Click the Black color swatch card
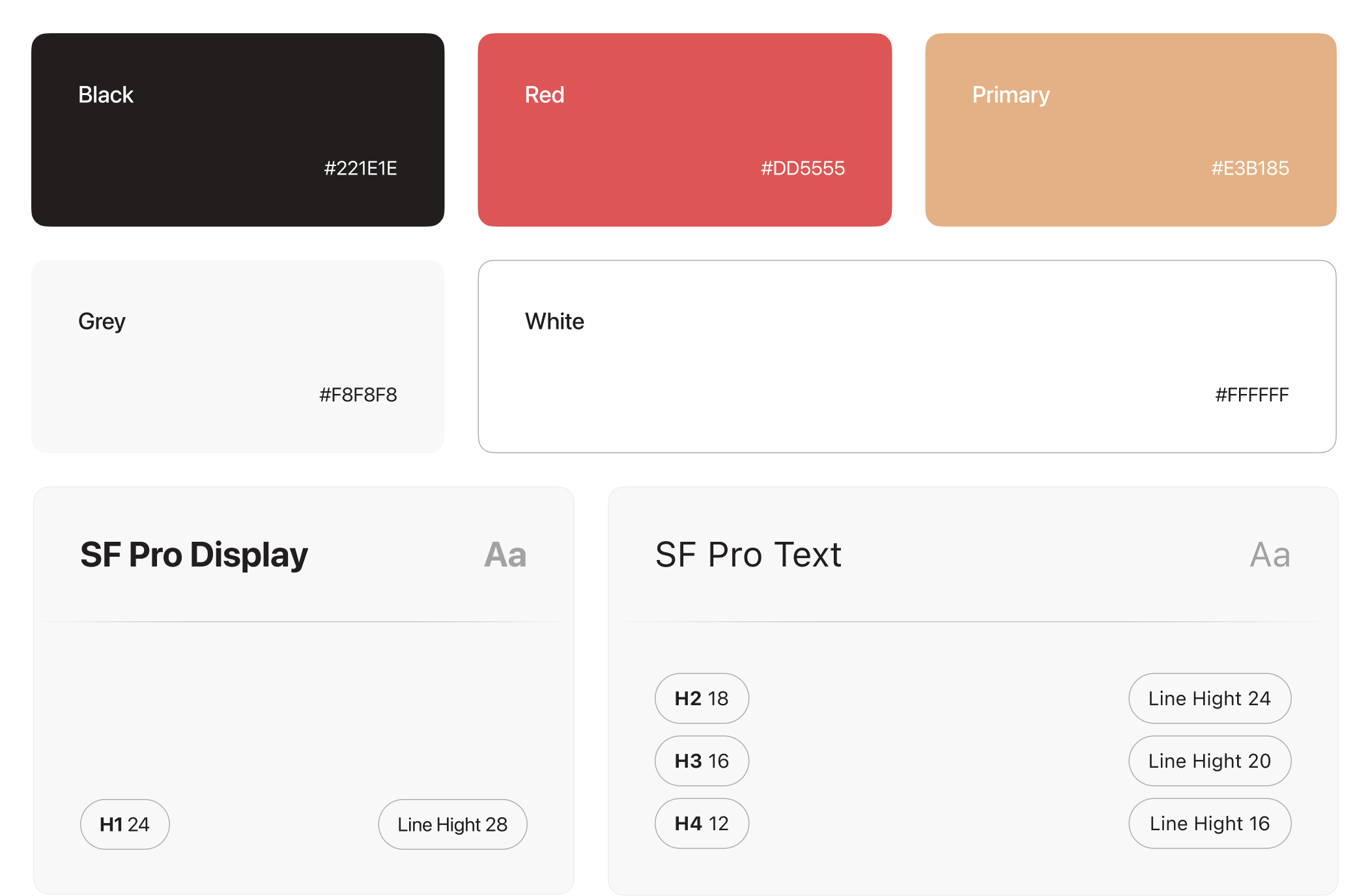 (x=238, y=130)
